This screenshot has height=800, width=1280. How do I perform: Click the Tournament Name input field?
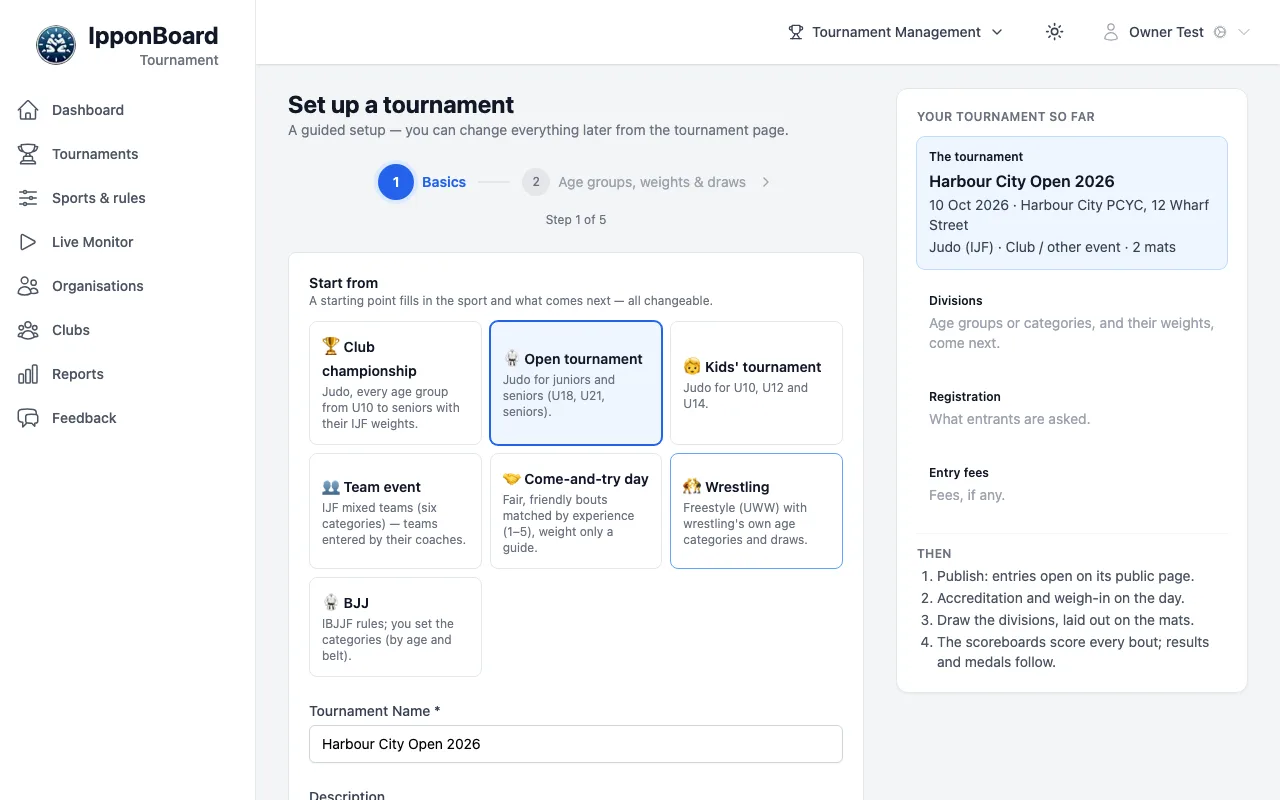(576, 744)
